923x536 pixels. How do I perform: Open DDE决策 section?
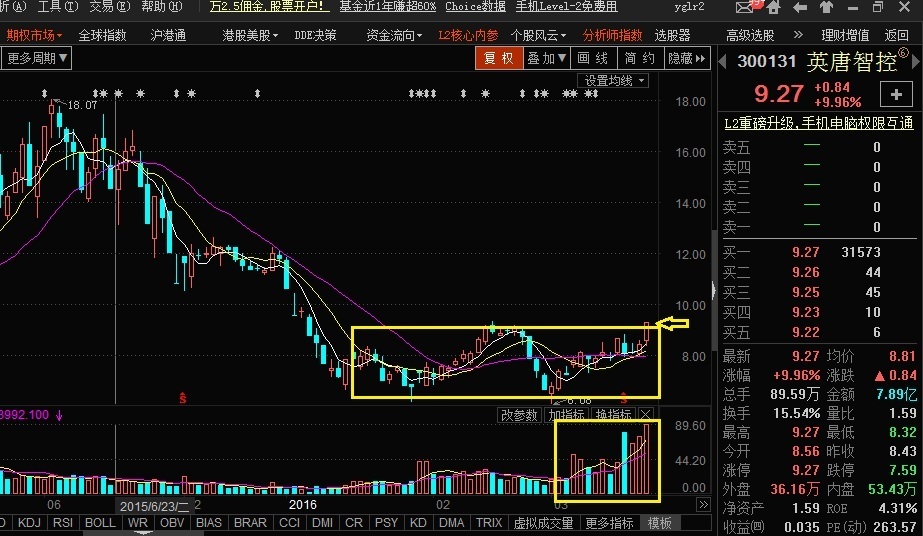coord(316,35)
